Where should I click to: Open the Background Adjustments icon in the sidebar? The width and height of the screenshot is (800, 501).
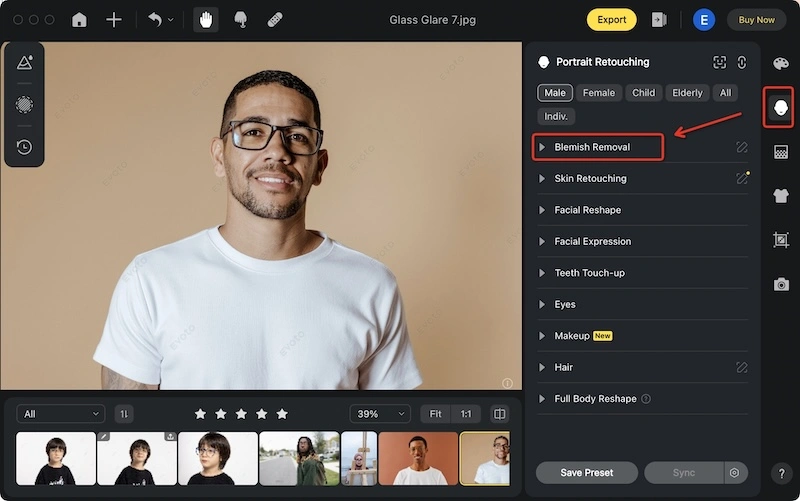pyautogui.click(x=781, y=152)
